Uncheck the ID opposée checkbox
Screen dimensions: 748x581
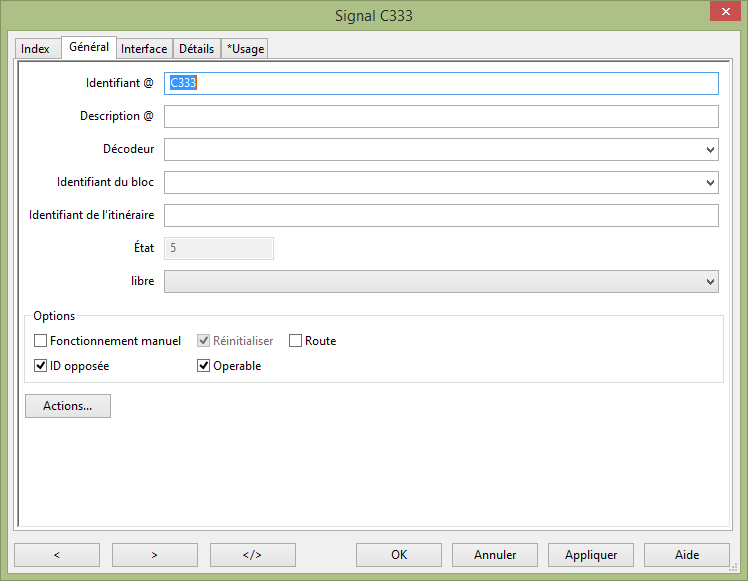41,366
